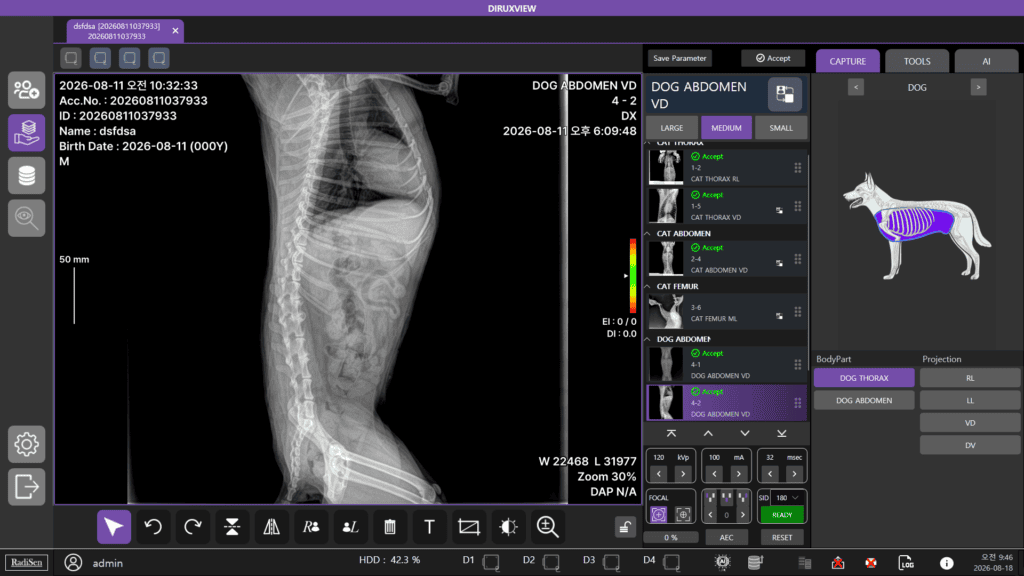Go to next species right of DOG
1024x576 pixels.
point(978,88)
